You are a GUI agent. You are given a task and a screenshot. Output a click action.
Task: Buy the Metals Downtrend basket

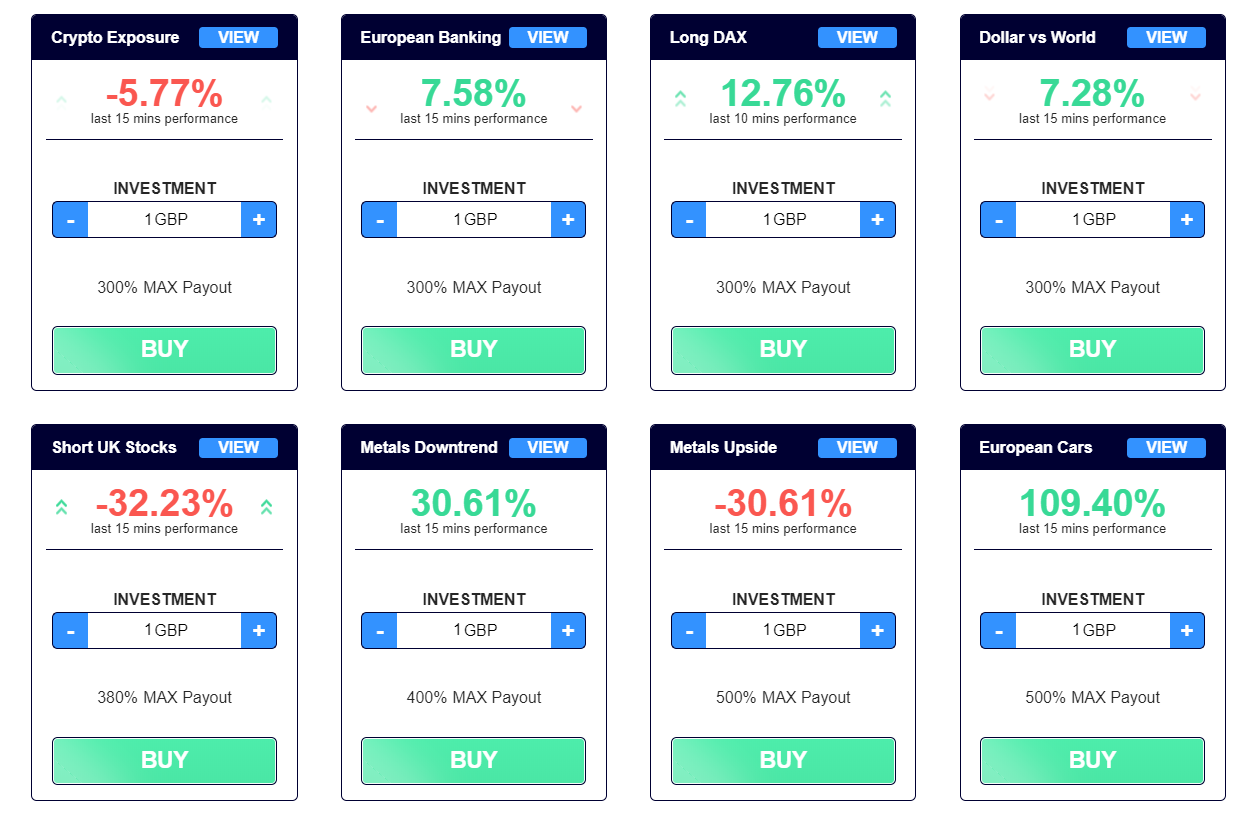tap(473, 760)
